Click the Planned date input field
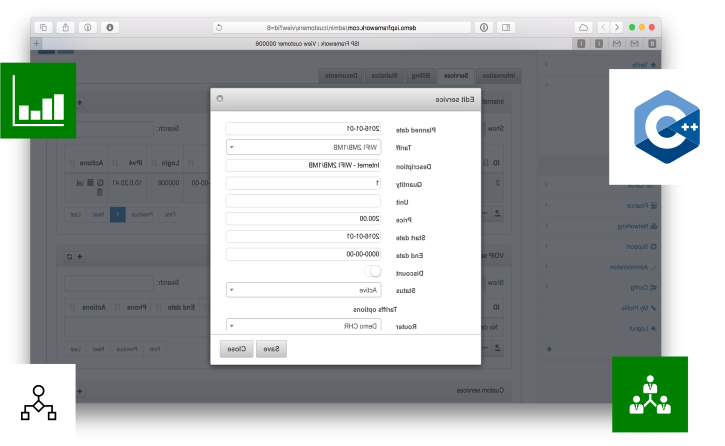The width and height of the screenshot is (725, 446). click(303, 128)
